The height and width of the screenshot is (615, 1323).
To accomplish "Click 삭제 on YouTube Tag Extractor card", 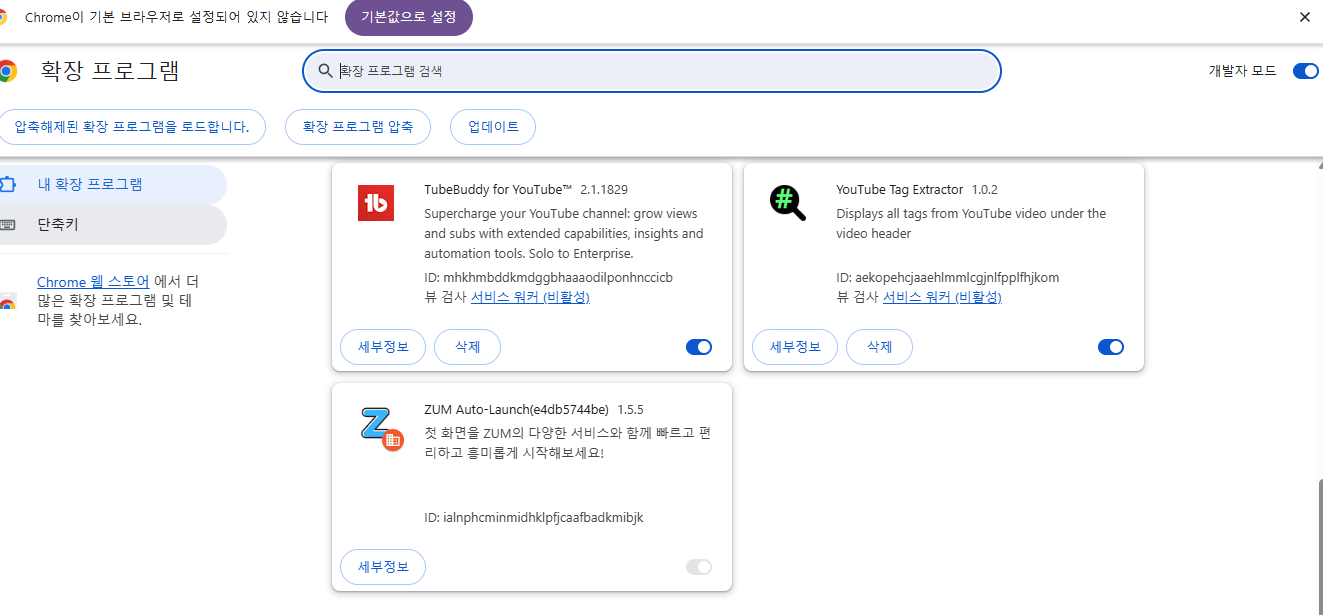I will pyautogui.click(x=879, y=347).
